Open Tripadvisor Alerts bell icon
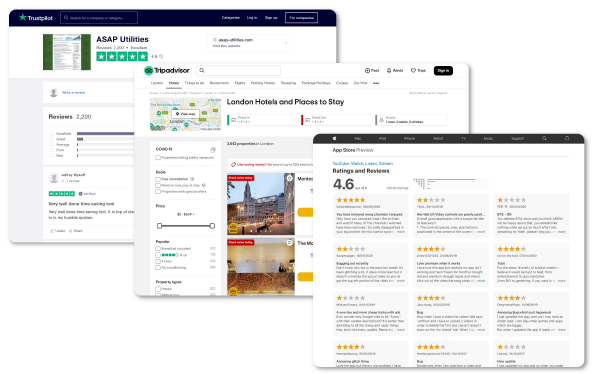 click(x=389, y=71)
